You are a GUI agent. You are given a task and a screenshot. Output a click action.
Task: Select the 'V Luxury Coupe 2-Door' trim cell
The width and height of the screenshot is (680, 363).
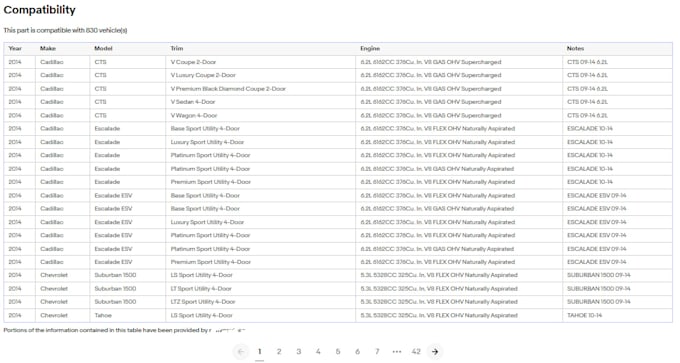pos(260,75)
